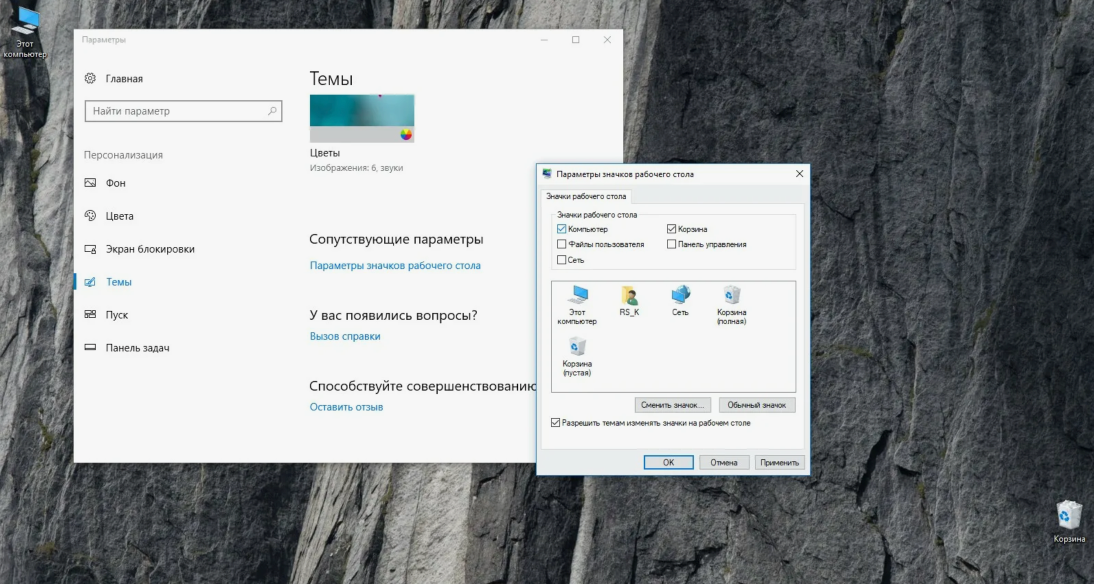This screenshot has height=584, width=1094.
Task: Click the Фон sidebar icon
Action: click(x=92, y=183)
